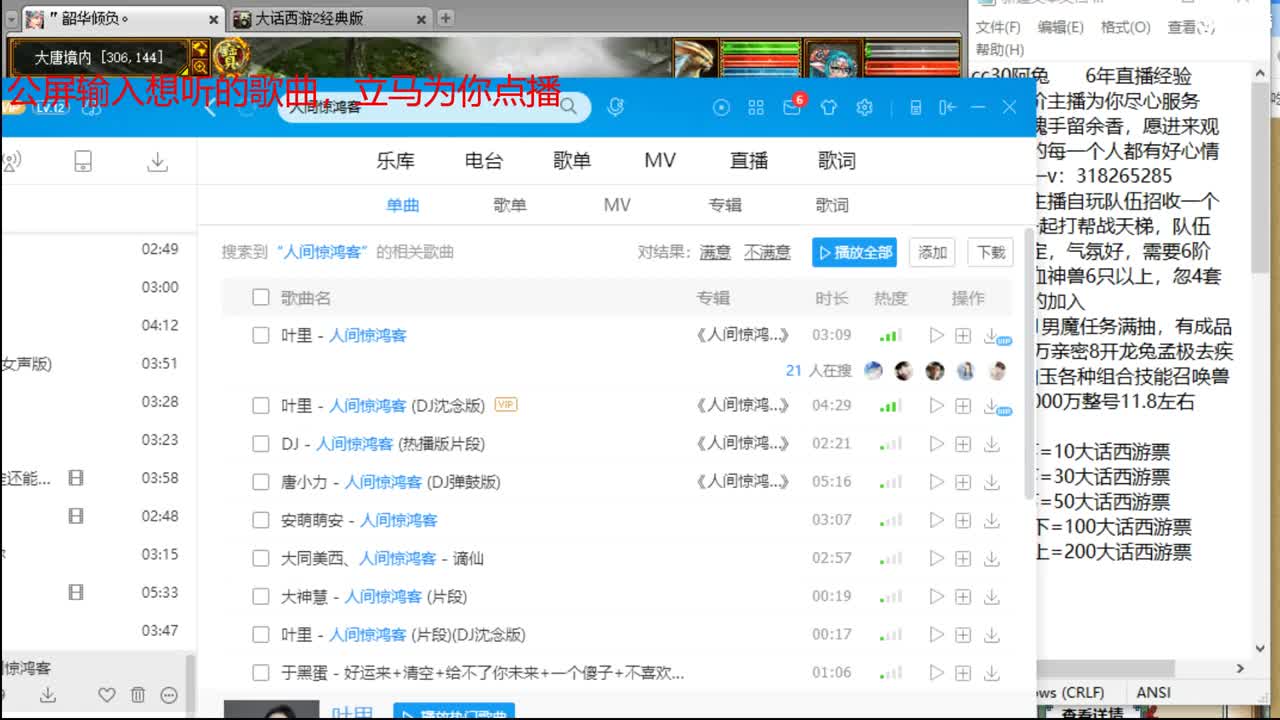
Task: Open more options ellipsis icon in sidebar
Action: tap(169, 695)
